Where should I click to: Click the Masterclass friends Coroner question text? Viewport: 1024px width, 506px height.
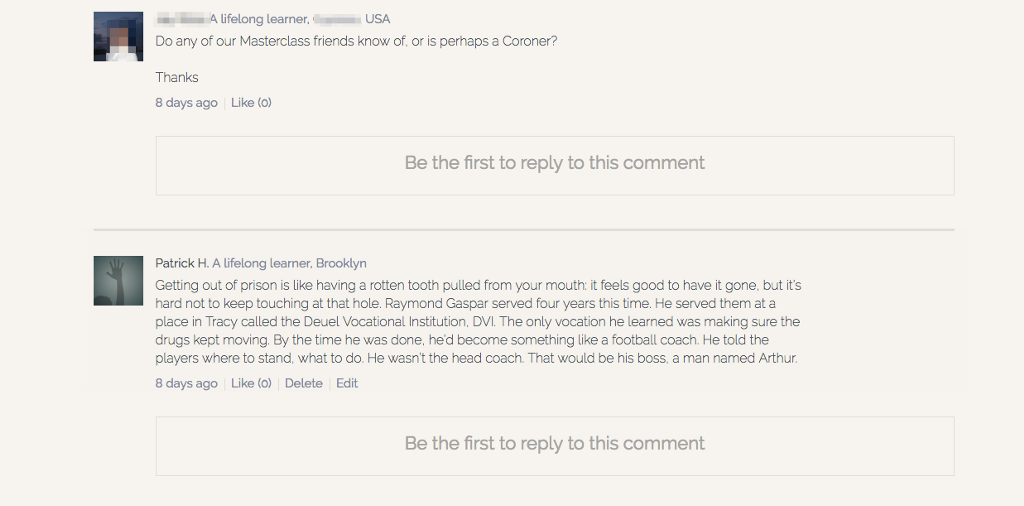356,42
